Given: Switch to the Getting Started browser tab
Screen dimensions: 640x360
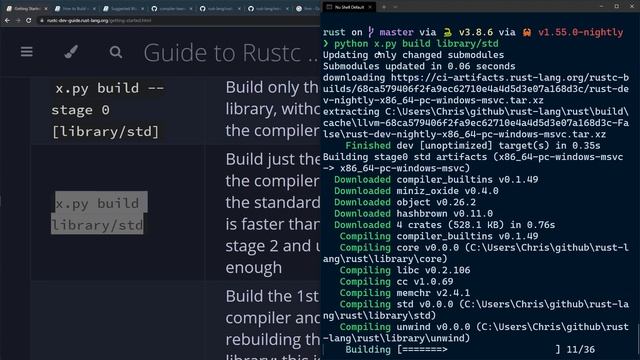Looking at the screenshot, I should [x=26, y=8].
